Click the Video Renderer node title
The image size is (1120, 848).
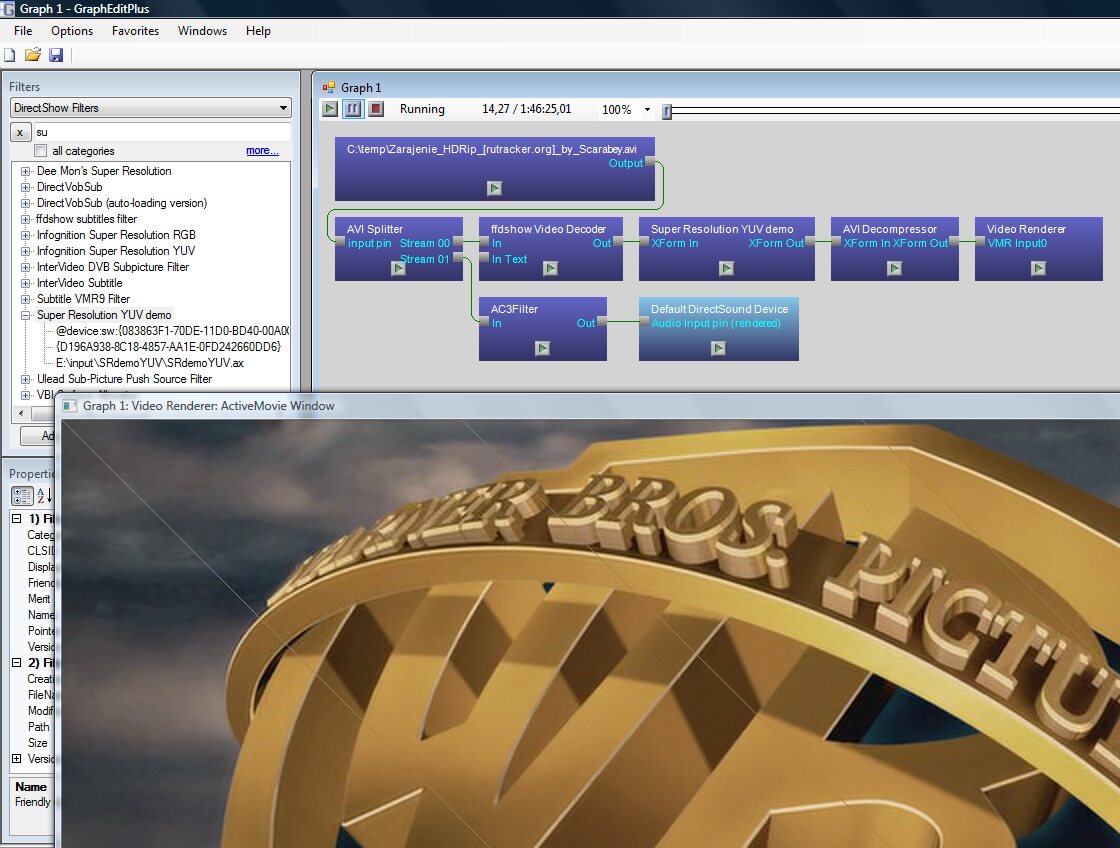coord(1026,229)
